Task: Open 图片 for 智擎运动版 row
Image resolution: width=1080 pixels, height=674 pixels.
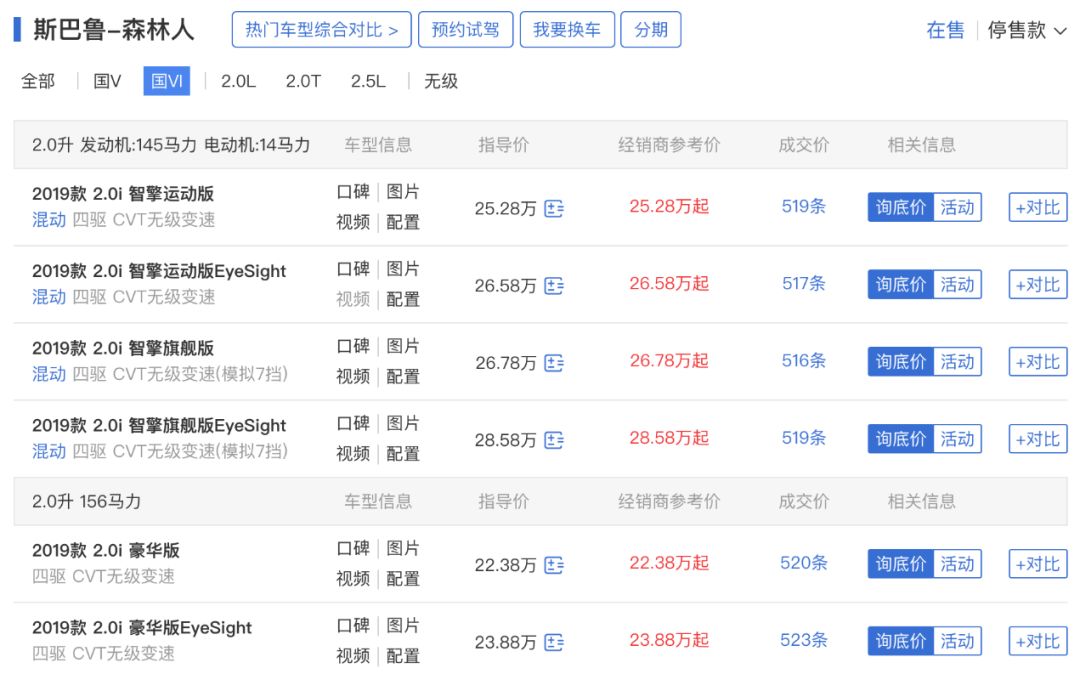Action: tap(403, 191)
